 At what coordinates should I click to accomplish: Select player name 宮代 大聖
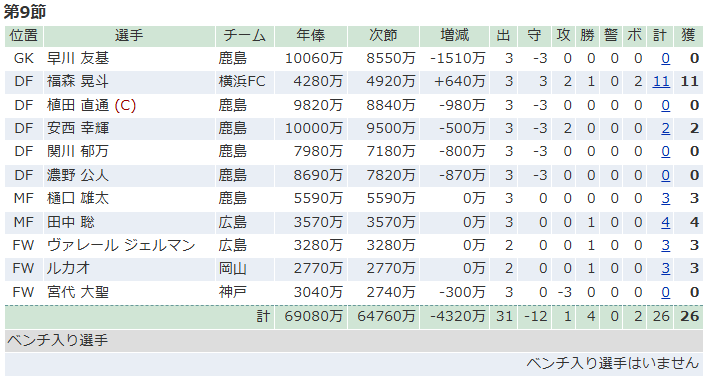[x=78, y=292]
